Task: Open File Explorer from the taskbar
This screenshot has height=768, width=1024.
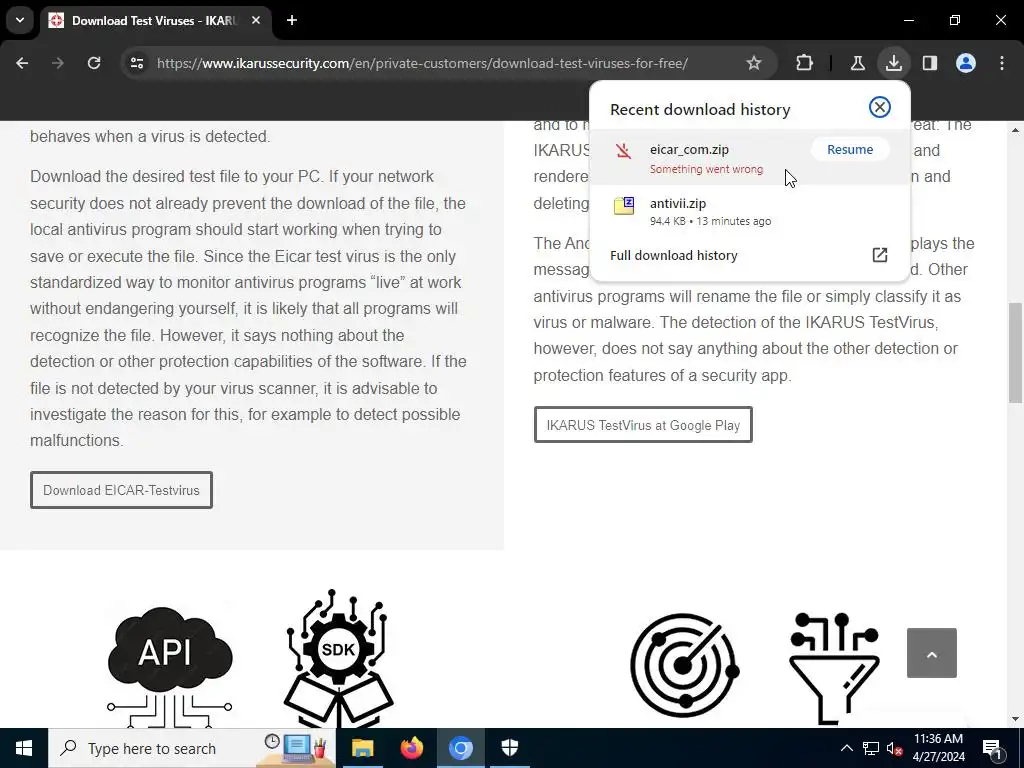Action: [362, 748]
